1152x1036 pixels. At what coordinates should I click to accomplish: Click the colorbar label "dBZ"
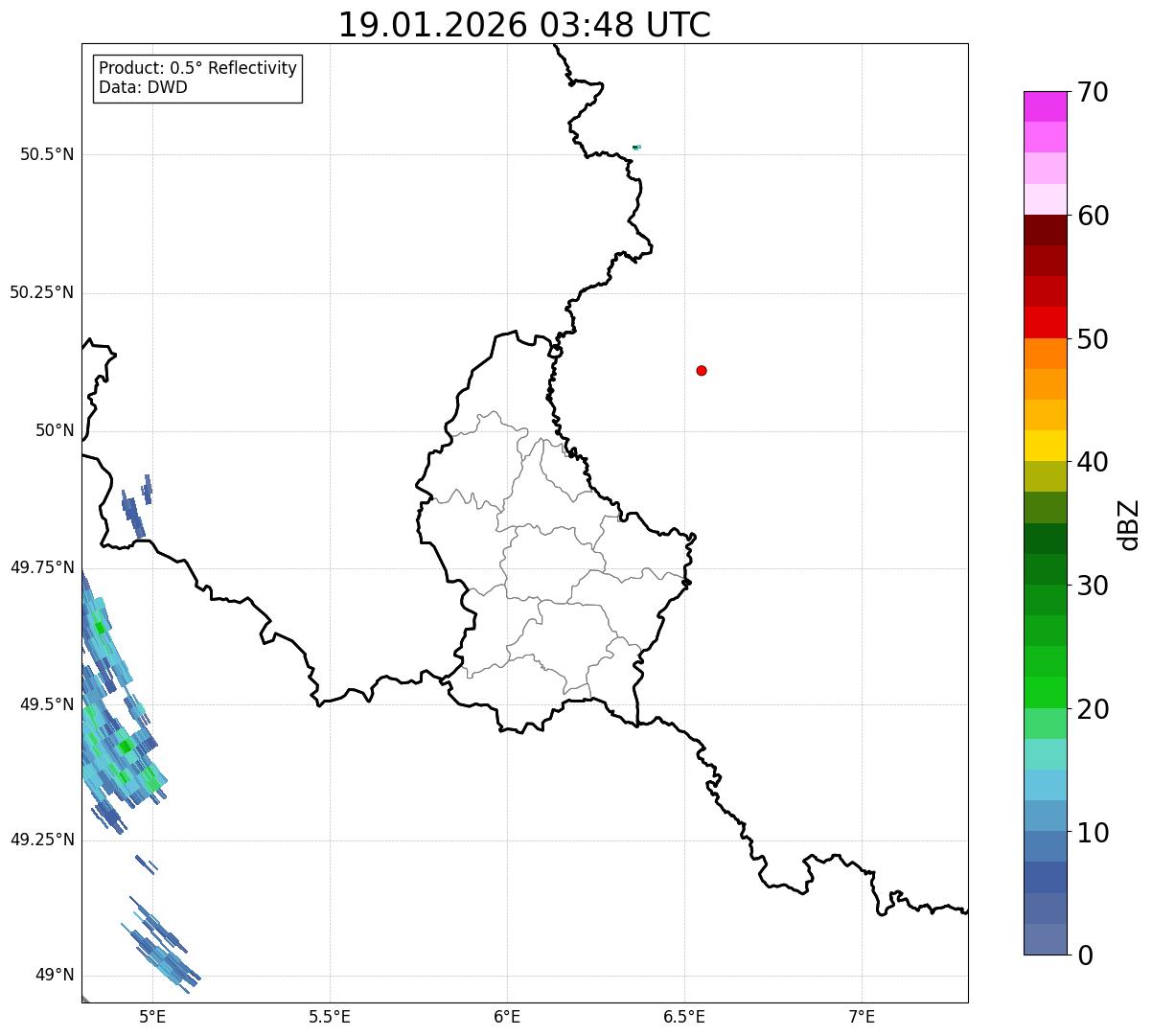click(1129, 524)
